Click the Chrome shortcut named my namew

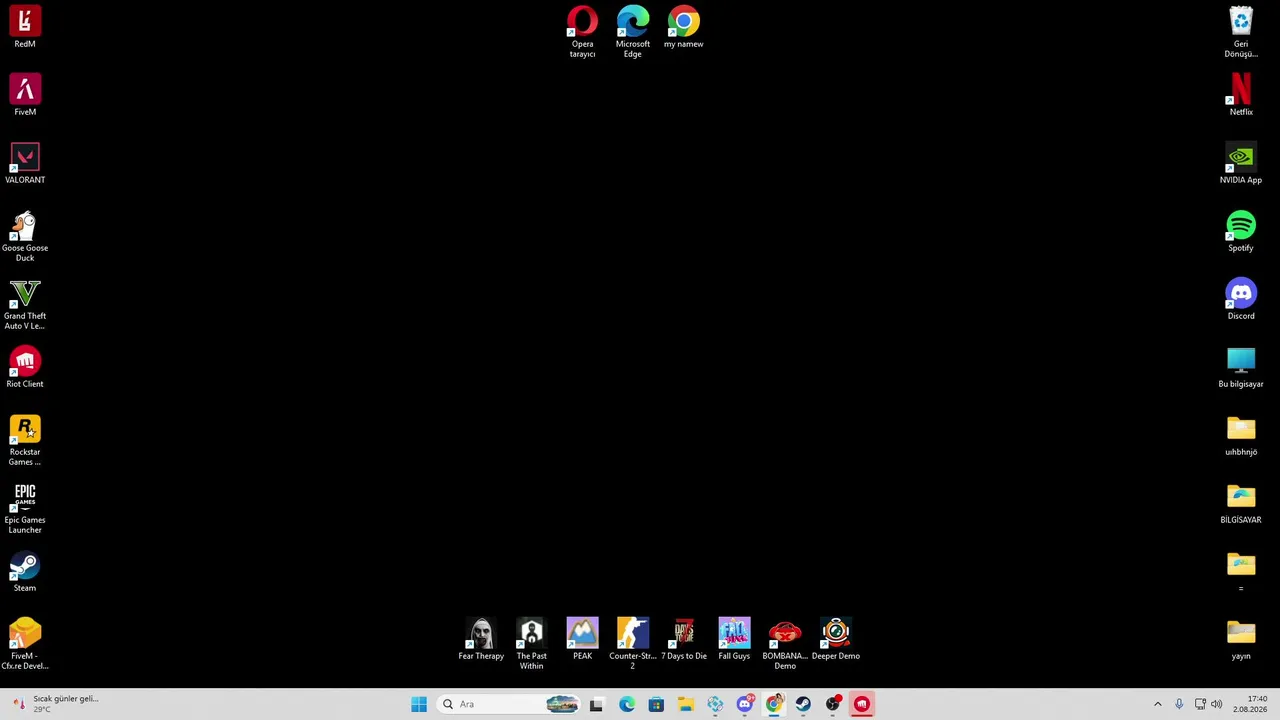click(x=684, y=27)
